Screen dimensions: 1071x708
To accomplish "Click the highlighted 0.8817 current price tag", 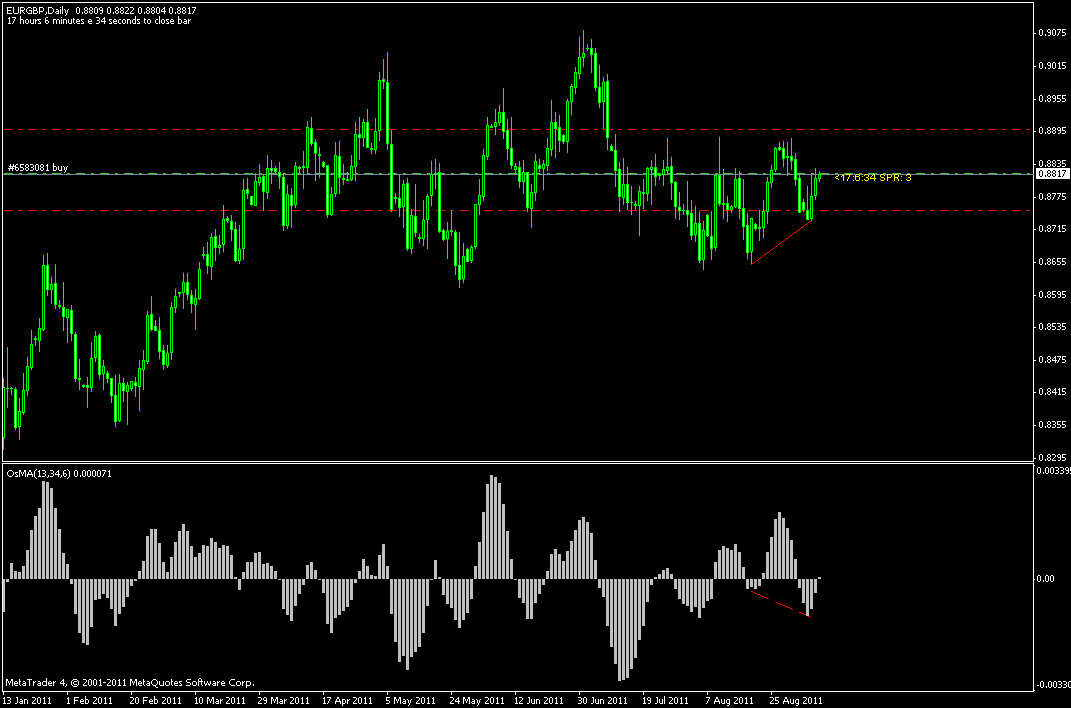I will tap(1053, 174).
